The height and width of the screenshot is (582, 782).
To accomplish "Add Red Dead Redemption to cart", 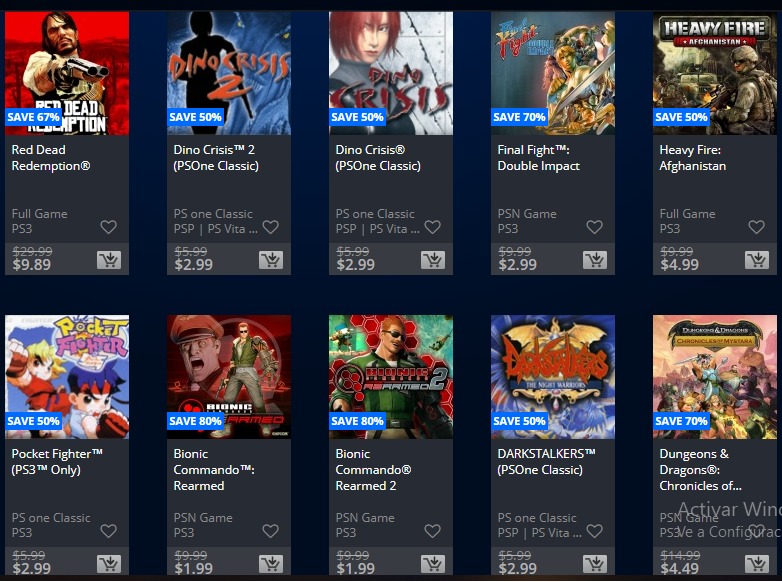I will coord(109,260).
